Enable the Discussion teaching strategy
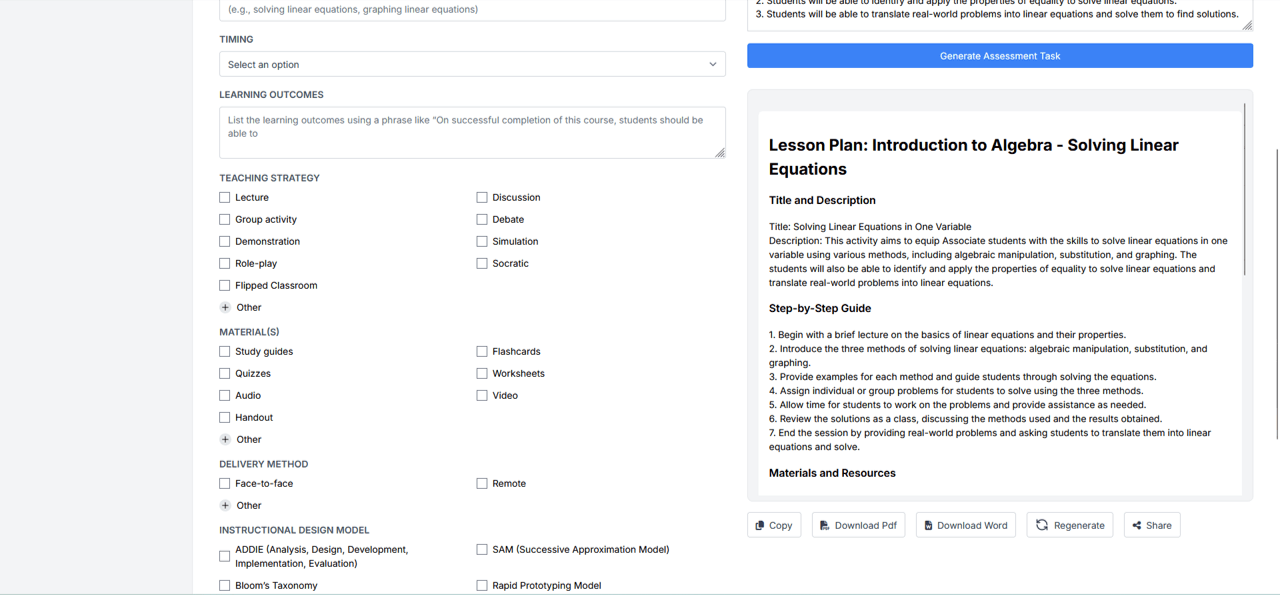The width and height of the screenshot is (1280, 595). (x=481, y=197)
